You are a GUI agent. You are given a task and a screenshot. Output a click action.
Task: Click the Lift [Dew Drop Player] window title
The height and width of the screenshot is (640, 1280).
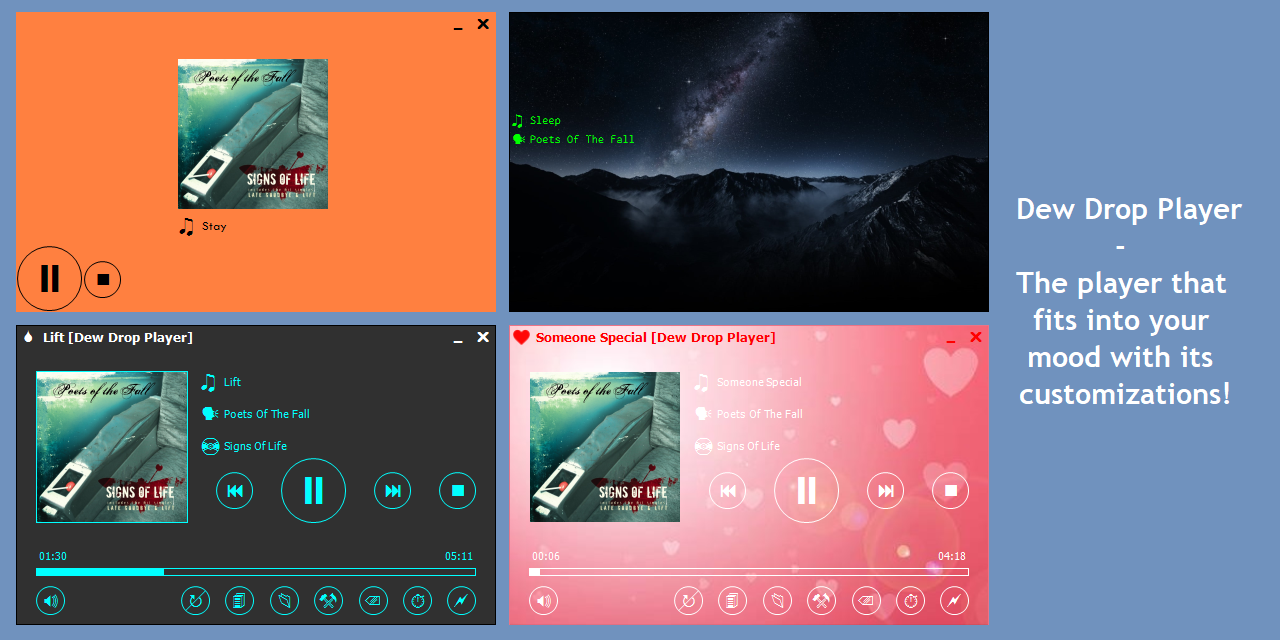coord(118,338)
